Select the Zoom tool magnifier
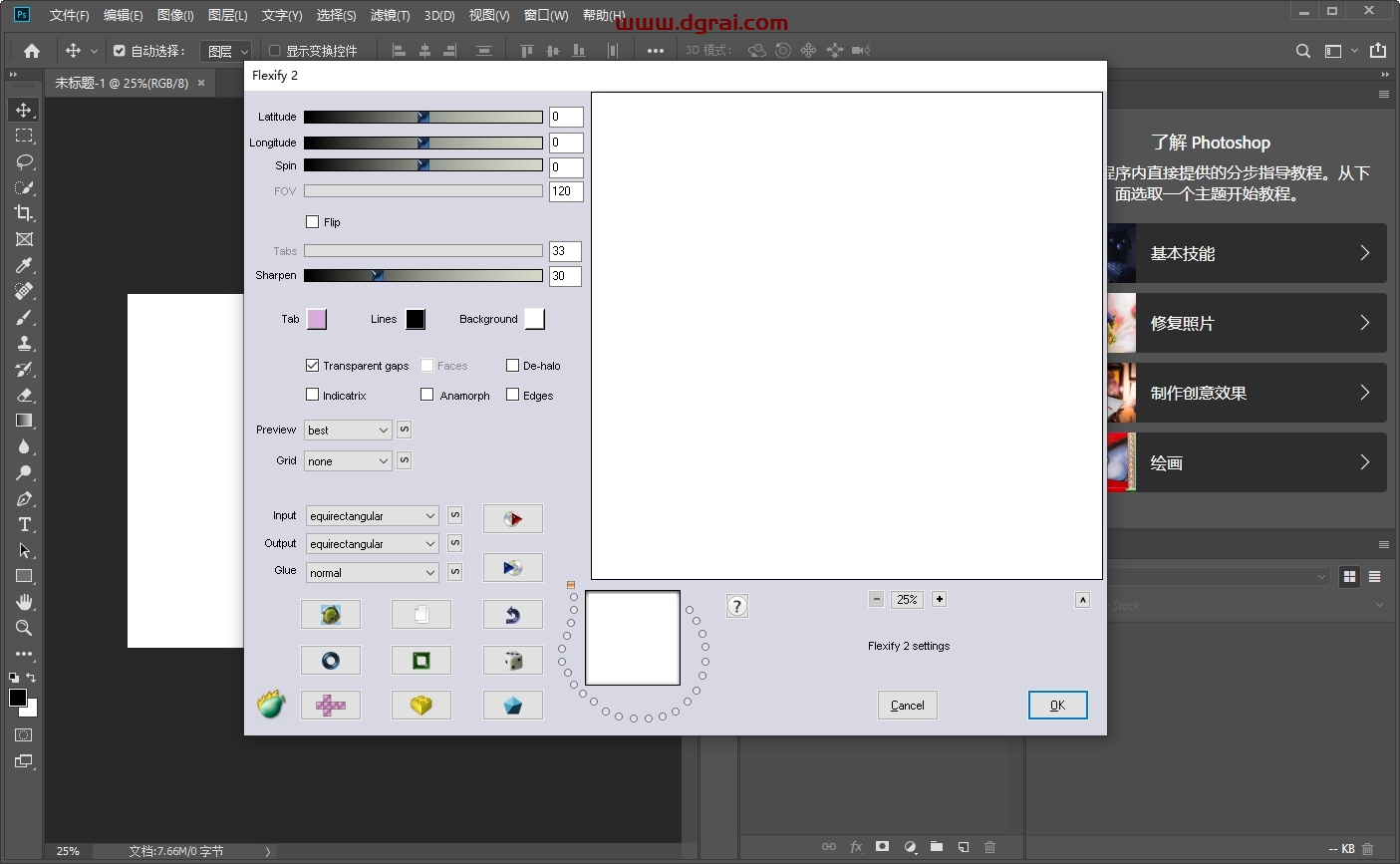Image resolution: width=1400 pixels, height=864 pixels. click(x=24, y=628)
